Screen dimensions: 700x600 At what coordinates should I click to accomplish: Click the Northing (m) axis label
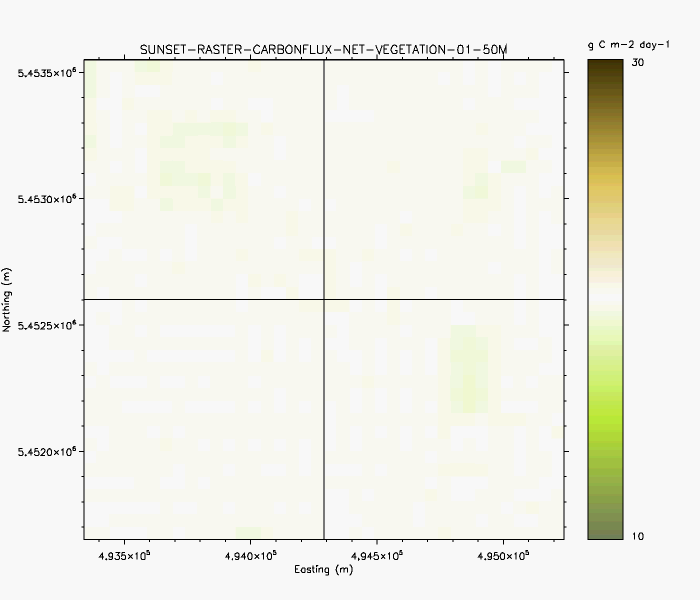click(8, 300)
